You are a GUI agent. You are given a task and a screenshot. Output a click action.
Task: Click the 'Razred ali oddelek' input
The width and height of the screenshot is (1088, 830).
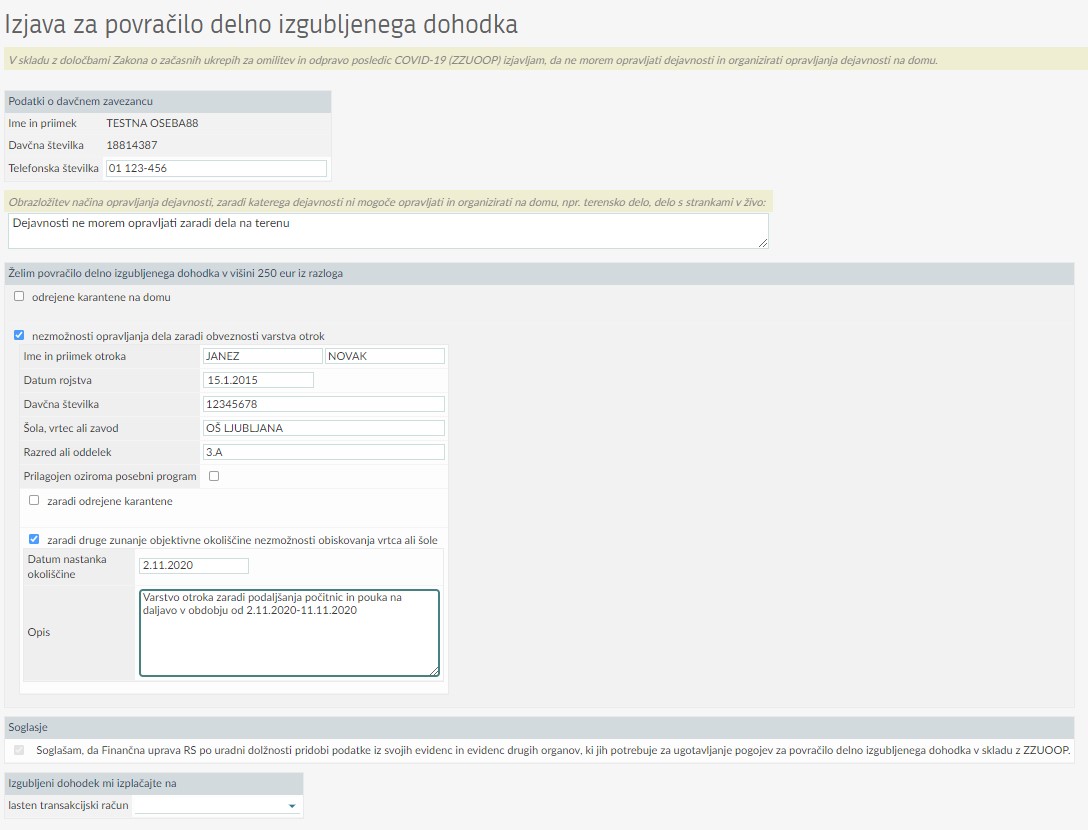pyautogui.click(x=322, y=452)
